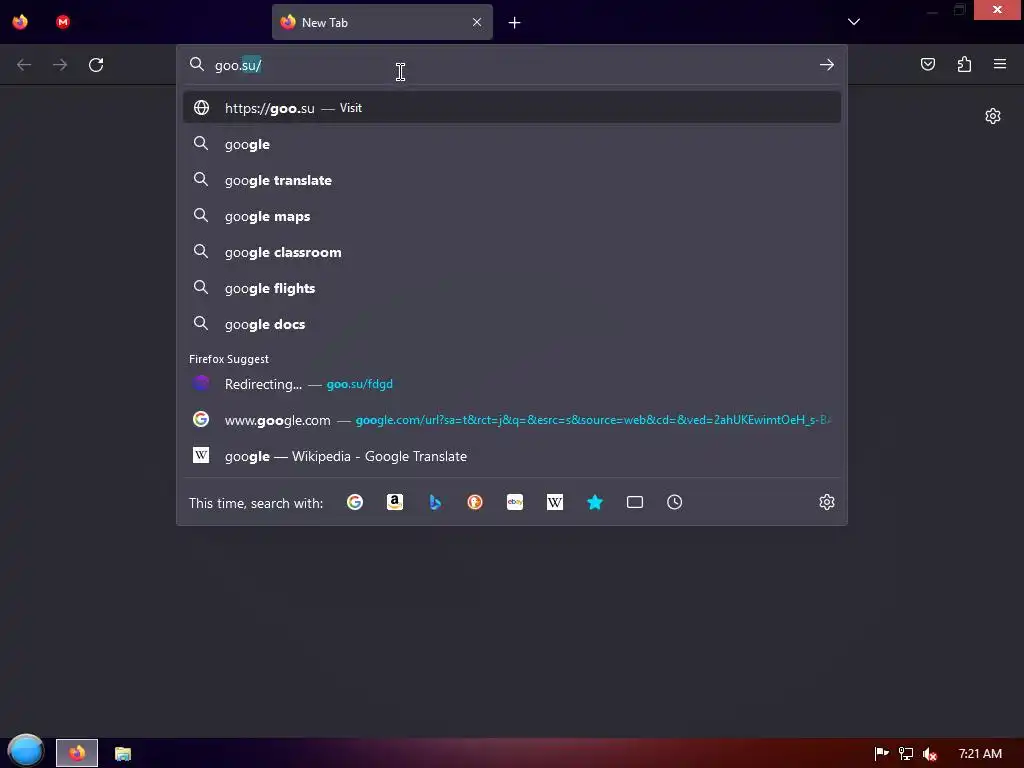
Task: Open network status tray icon
Action: (906, 754)
